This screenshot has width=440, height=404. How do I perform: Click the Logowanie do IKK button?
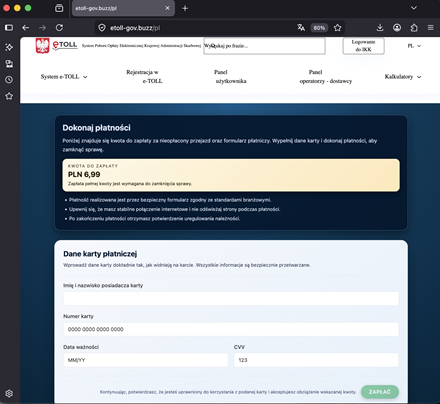(363, 46)
